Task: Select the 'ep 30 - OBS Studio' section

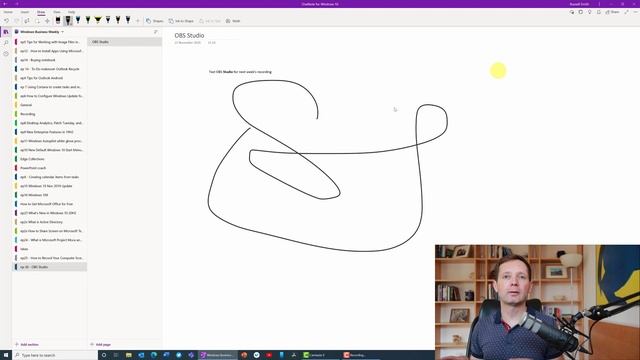Action: [x=50, y=267]
